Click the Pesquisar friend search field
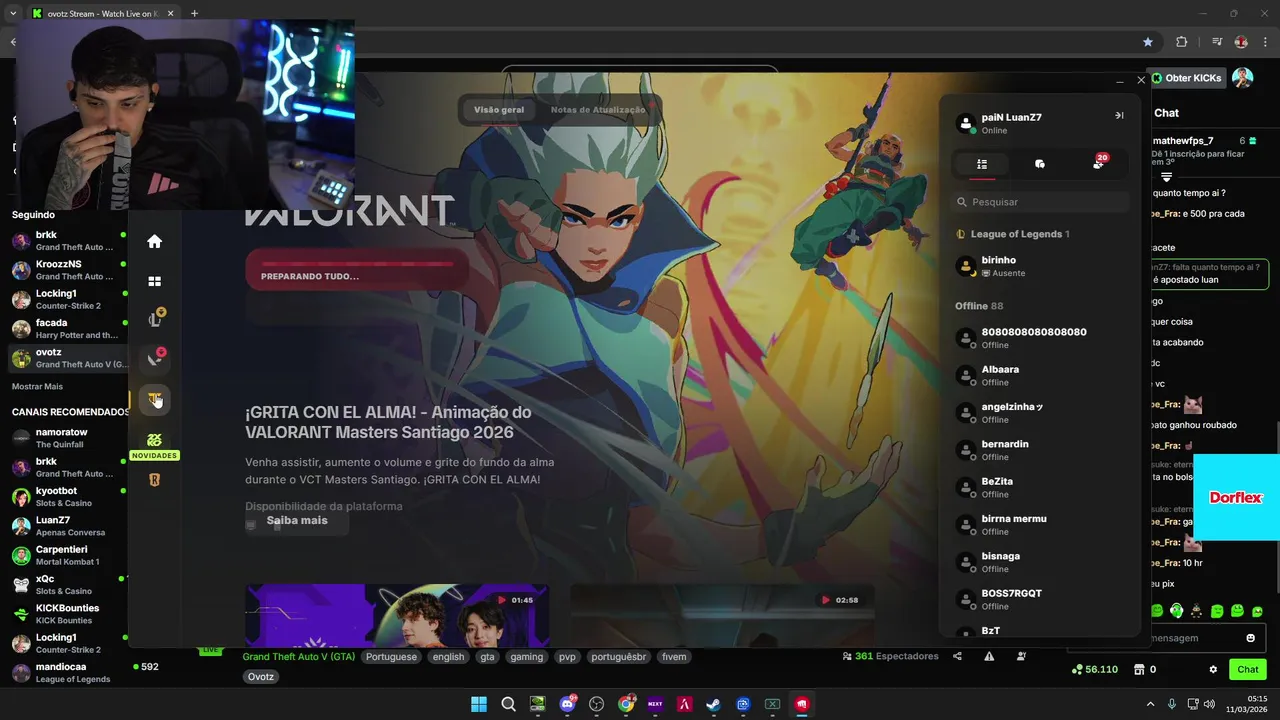1280x720 pixels. (x=1040, y=202)
